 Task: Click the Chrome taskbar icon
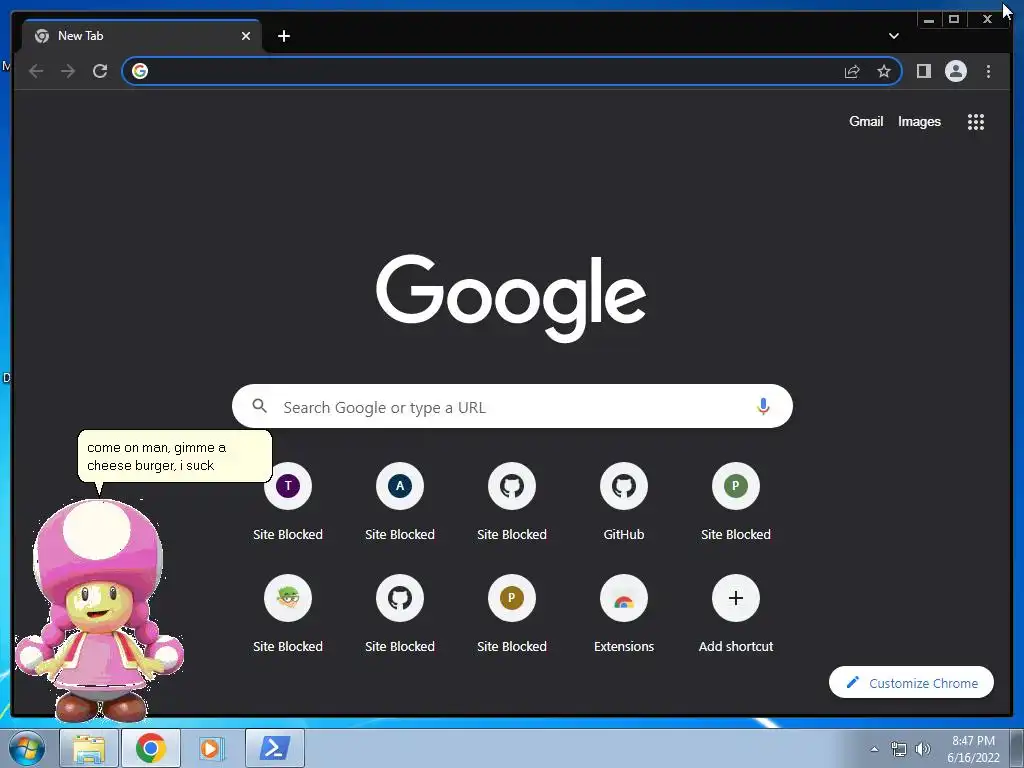tap(151, 748)
